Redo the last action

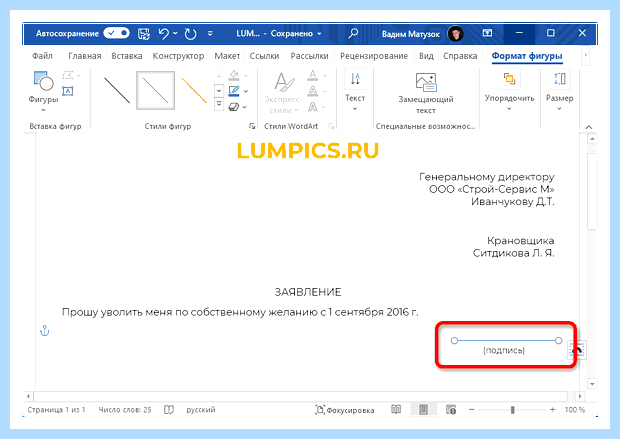coord(190,34)
